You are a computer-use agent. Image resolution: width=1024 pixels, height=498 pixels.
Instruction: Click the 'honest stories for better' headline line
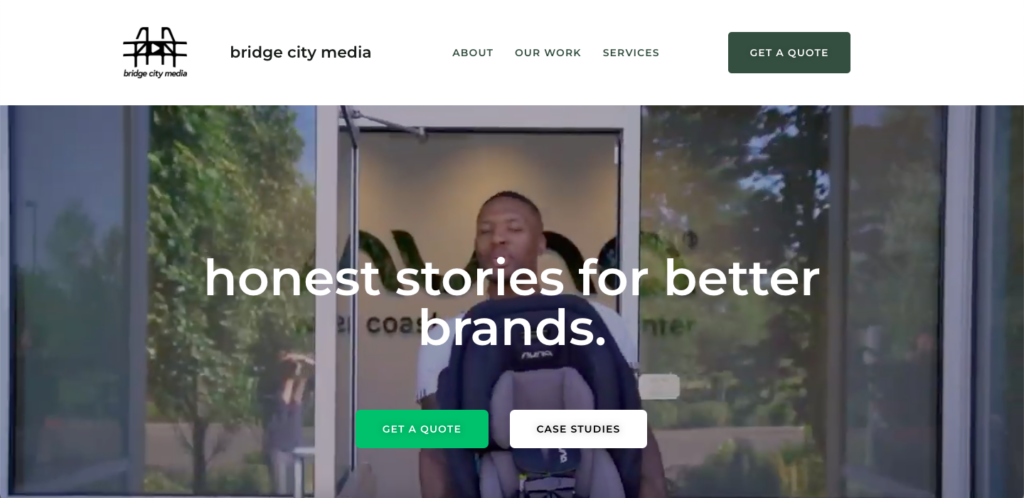(512, 278)
